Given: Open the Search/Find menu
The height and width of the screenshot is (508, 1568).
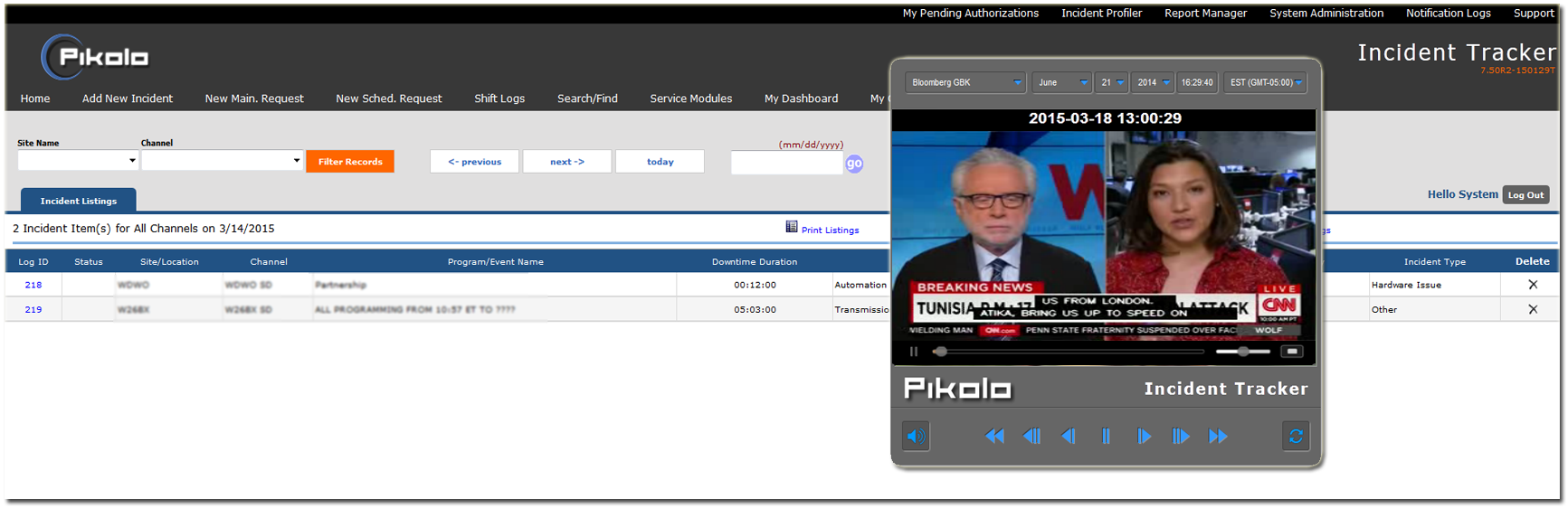Looking at the screenshot, I should pyautogui.click(x=587, y=99).
